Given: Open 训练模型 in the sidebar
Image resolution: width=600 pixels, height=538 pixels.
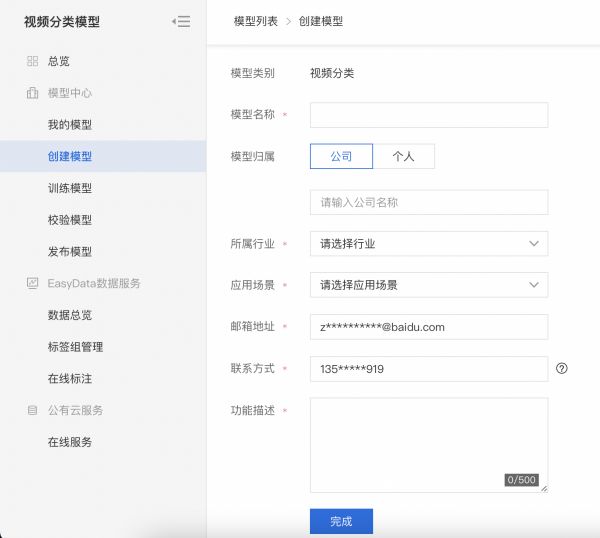Looking at the screenshot, I should pos(70,188).
